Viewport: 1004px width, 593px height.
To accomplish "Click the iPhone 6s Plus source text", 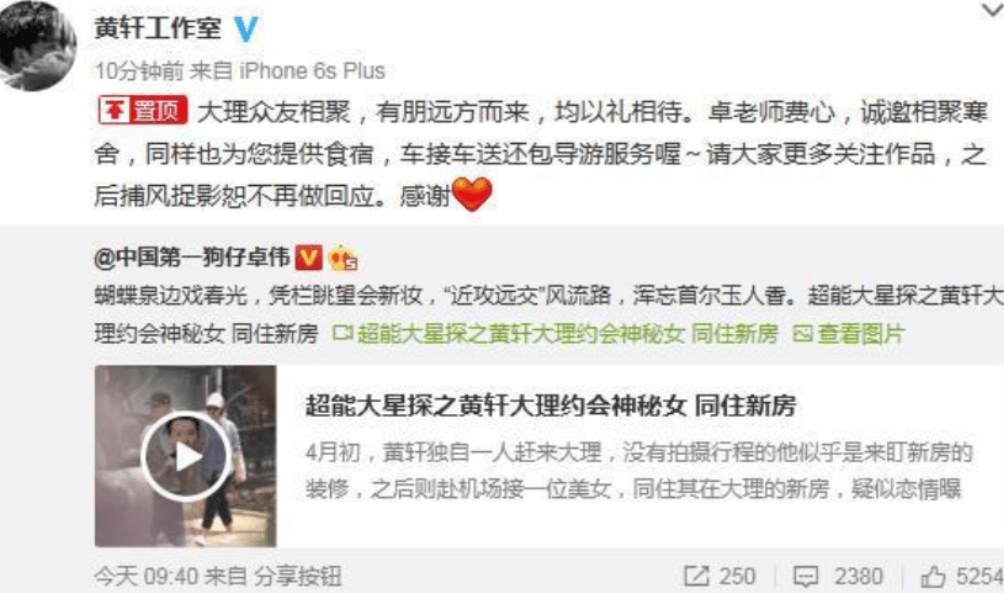I will point(312,70).
